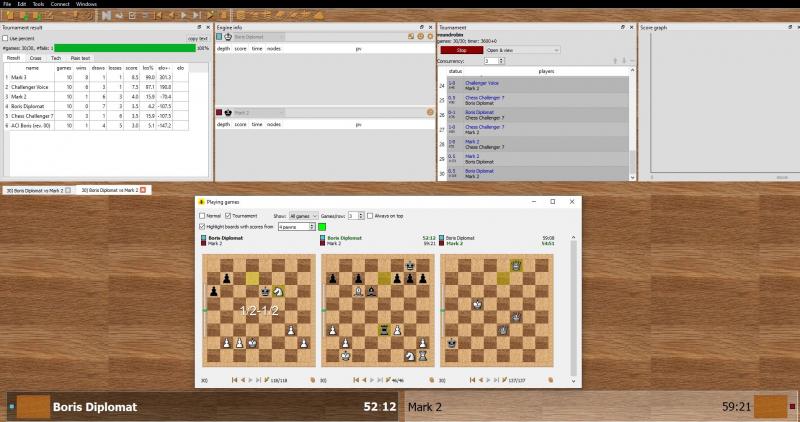Jump to first move on first board
This screenshot has width=800, height=422.
click(233, 380)
